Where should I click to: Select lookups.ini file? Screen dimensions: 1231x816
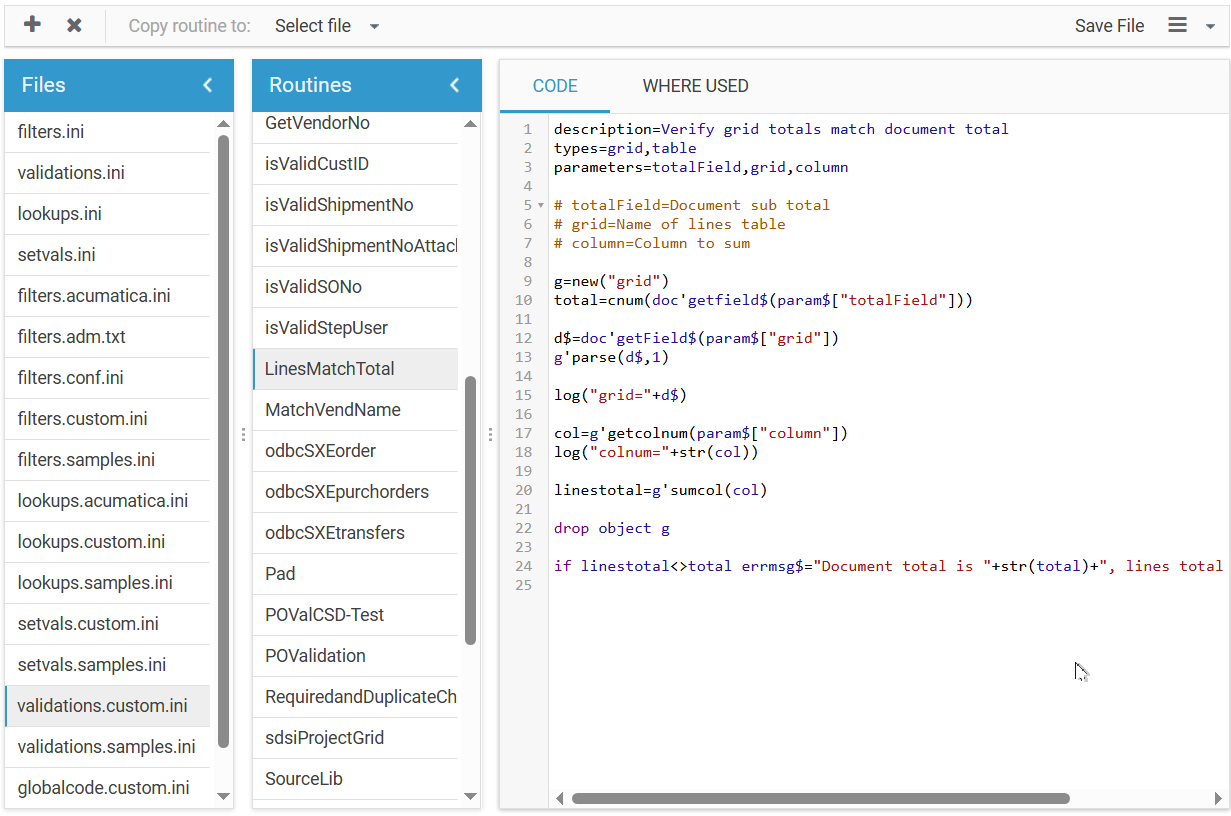pyautogui.click(x=107, y=214)
